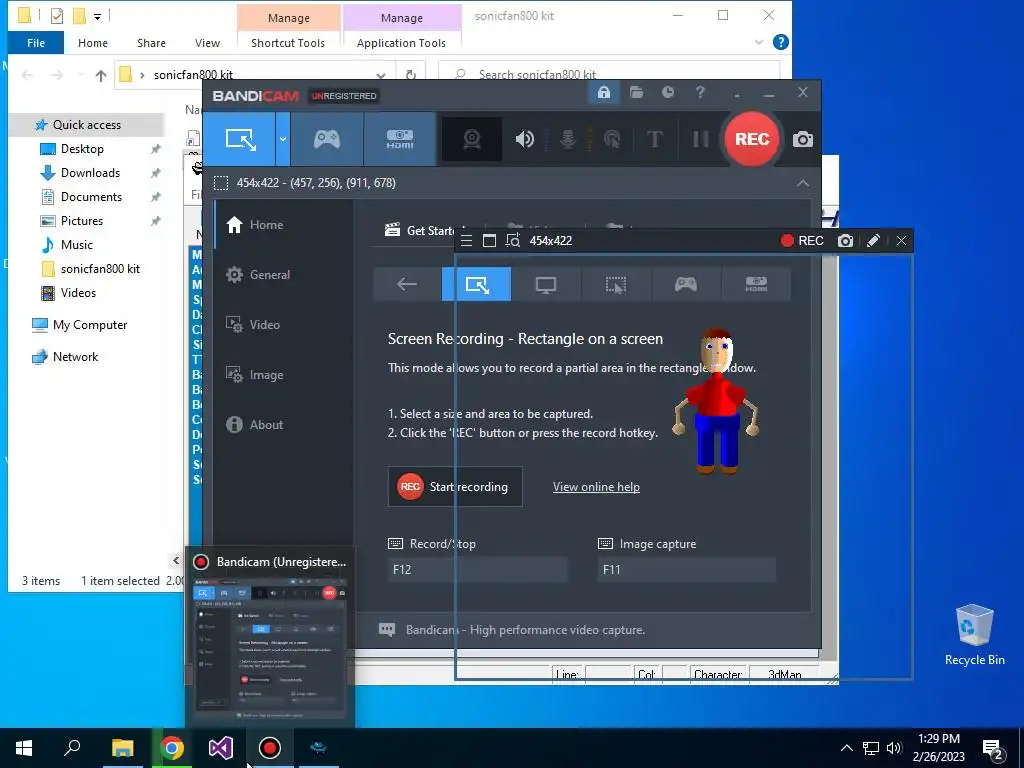Click the Record/Stop hotkey field F12

[477, 569]
